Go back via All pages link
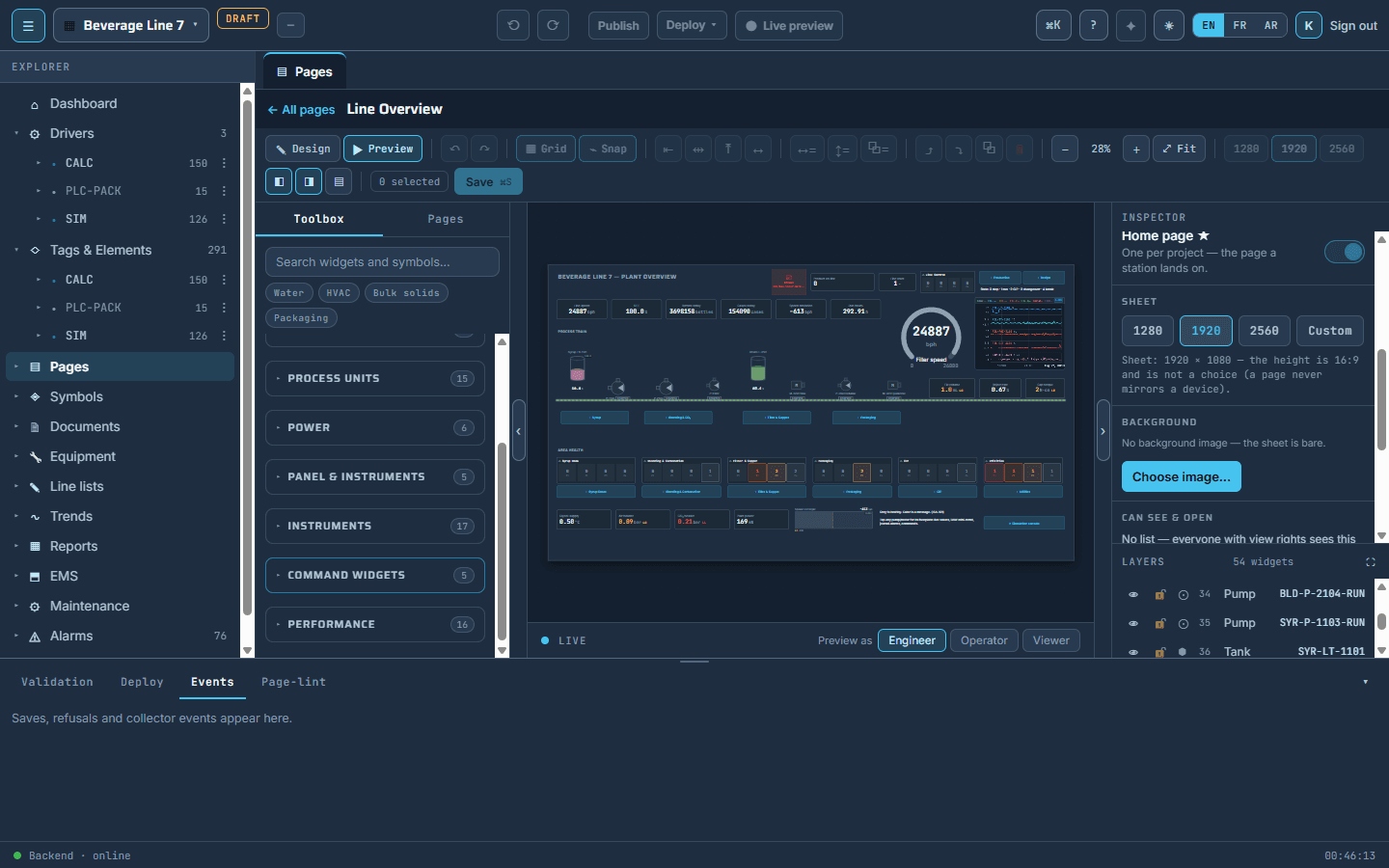Screen dimensions: 1389x868 (x=302, y=110)
